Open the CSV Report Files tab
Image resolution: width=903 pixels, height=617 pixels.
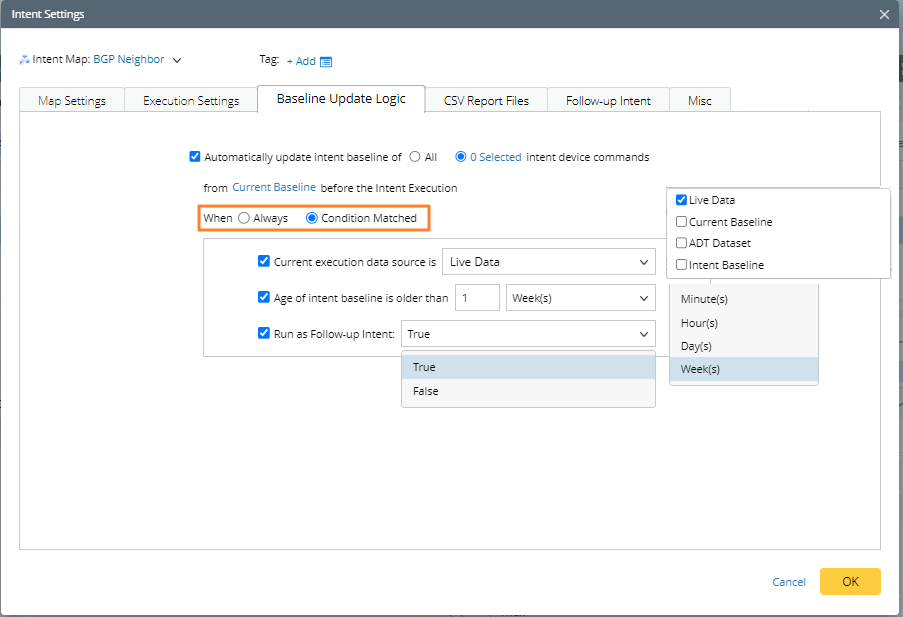point(487,100)
